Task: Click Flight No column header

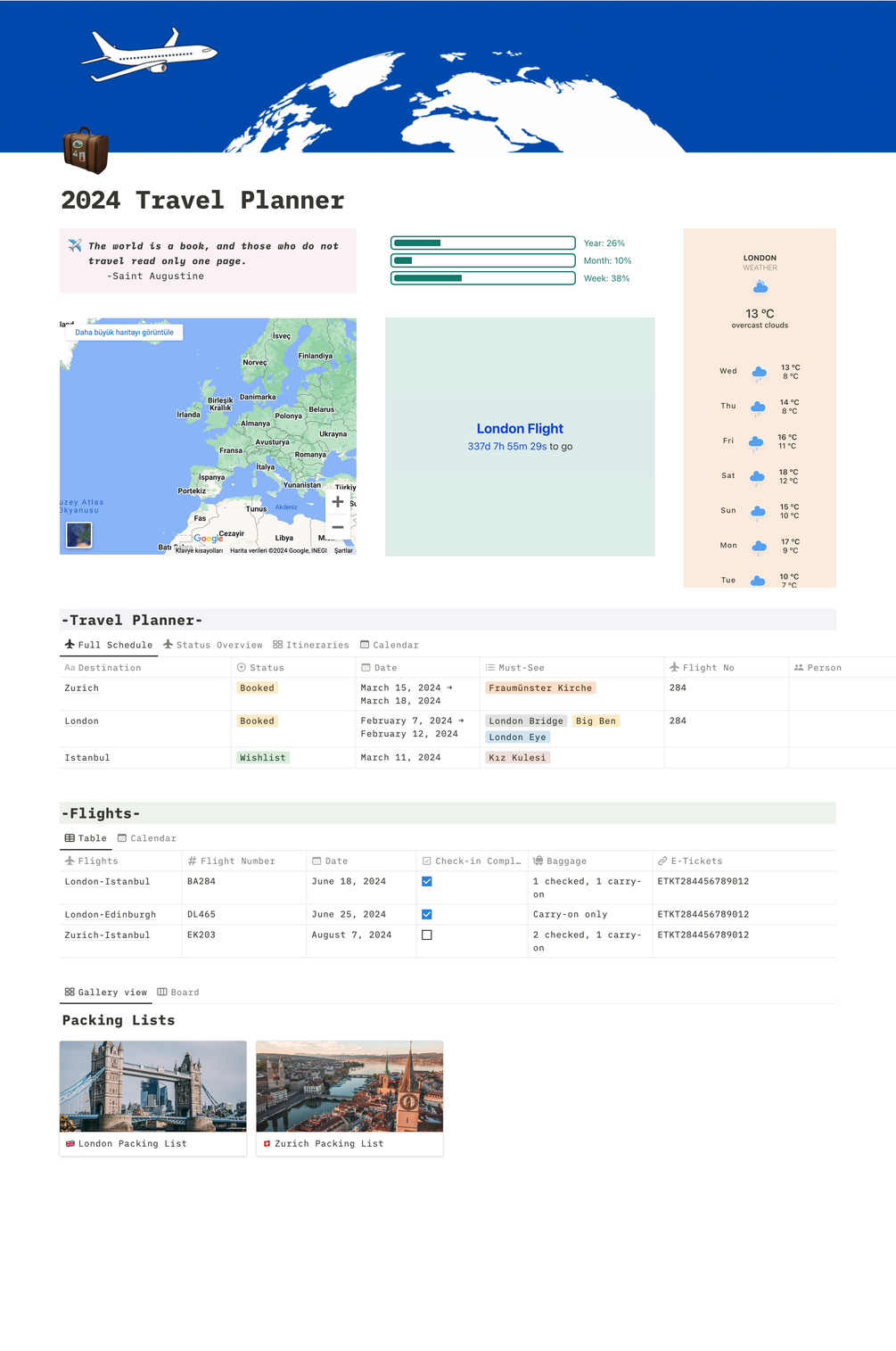Action: [x=726, y=668]
